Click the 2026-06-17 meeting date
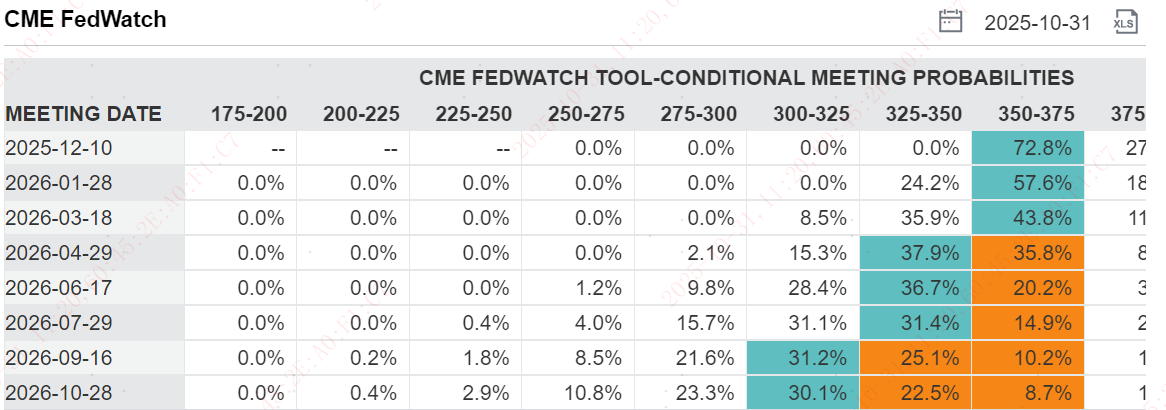The width and height of the screenshot is (1166, 410). click(59, 287)
